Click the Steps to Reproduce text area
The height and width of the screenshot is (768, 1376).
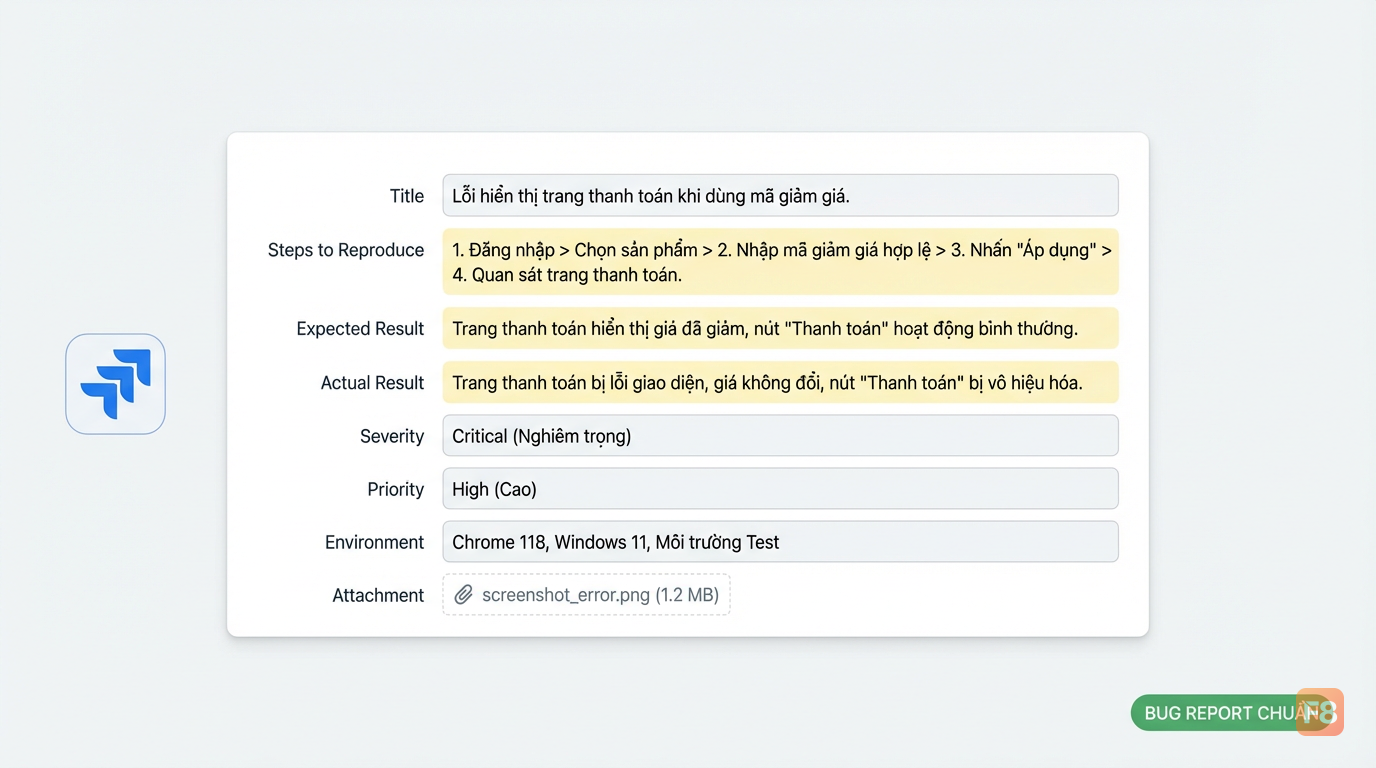pyautogui.click(x=780, y=262)
